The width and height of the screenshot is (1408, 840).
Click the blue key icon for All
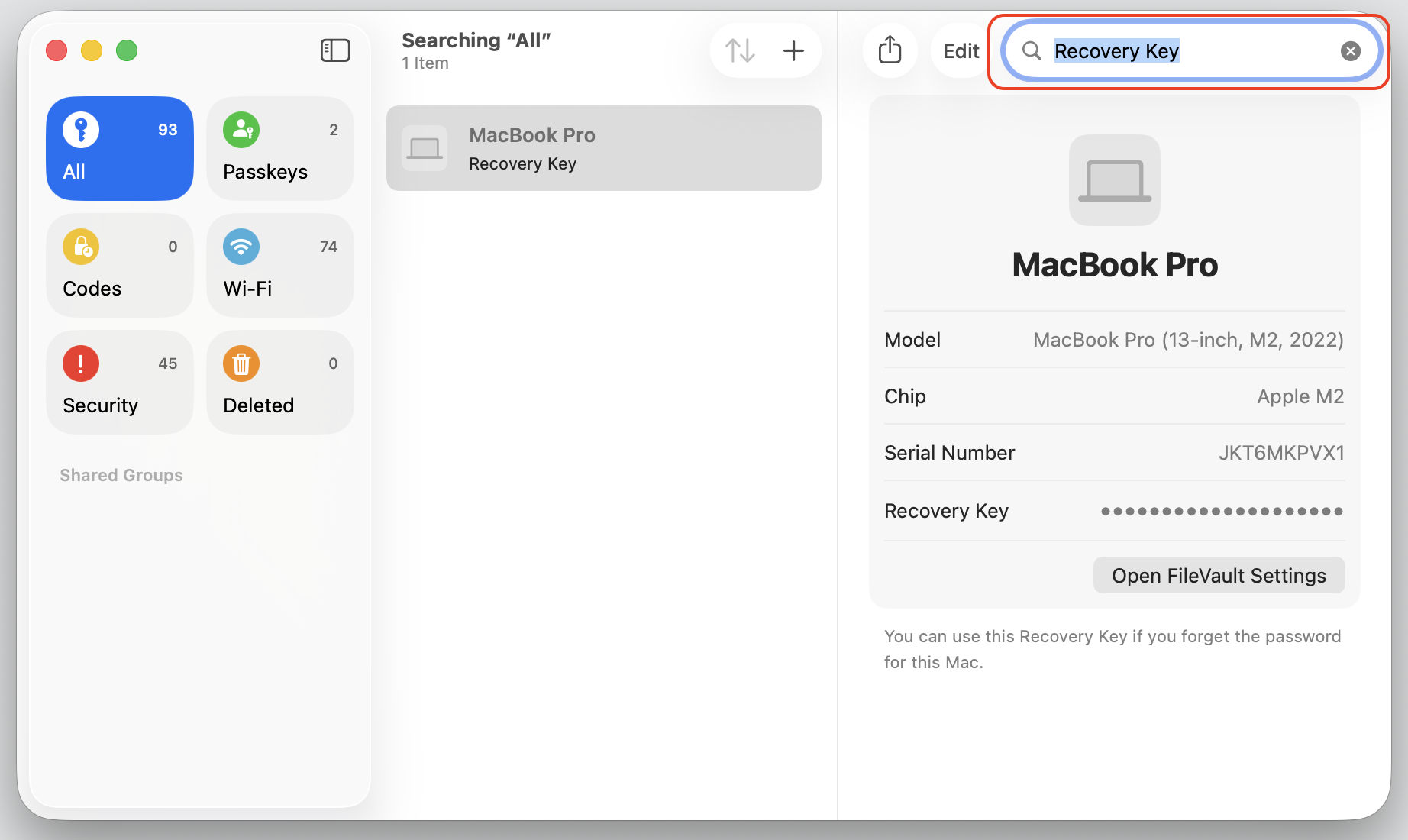coord(81,130)
